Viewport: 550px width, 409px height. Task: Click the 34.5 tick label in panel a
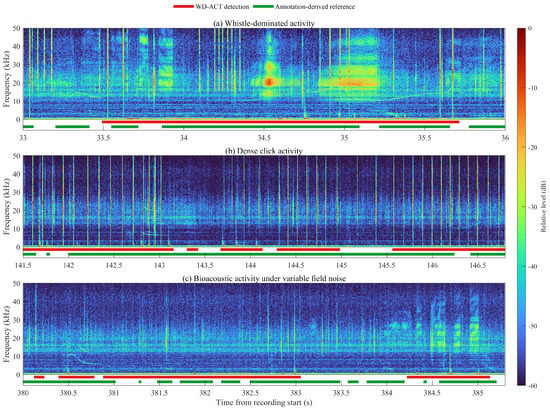click(264, 138)
